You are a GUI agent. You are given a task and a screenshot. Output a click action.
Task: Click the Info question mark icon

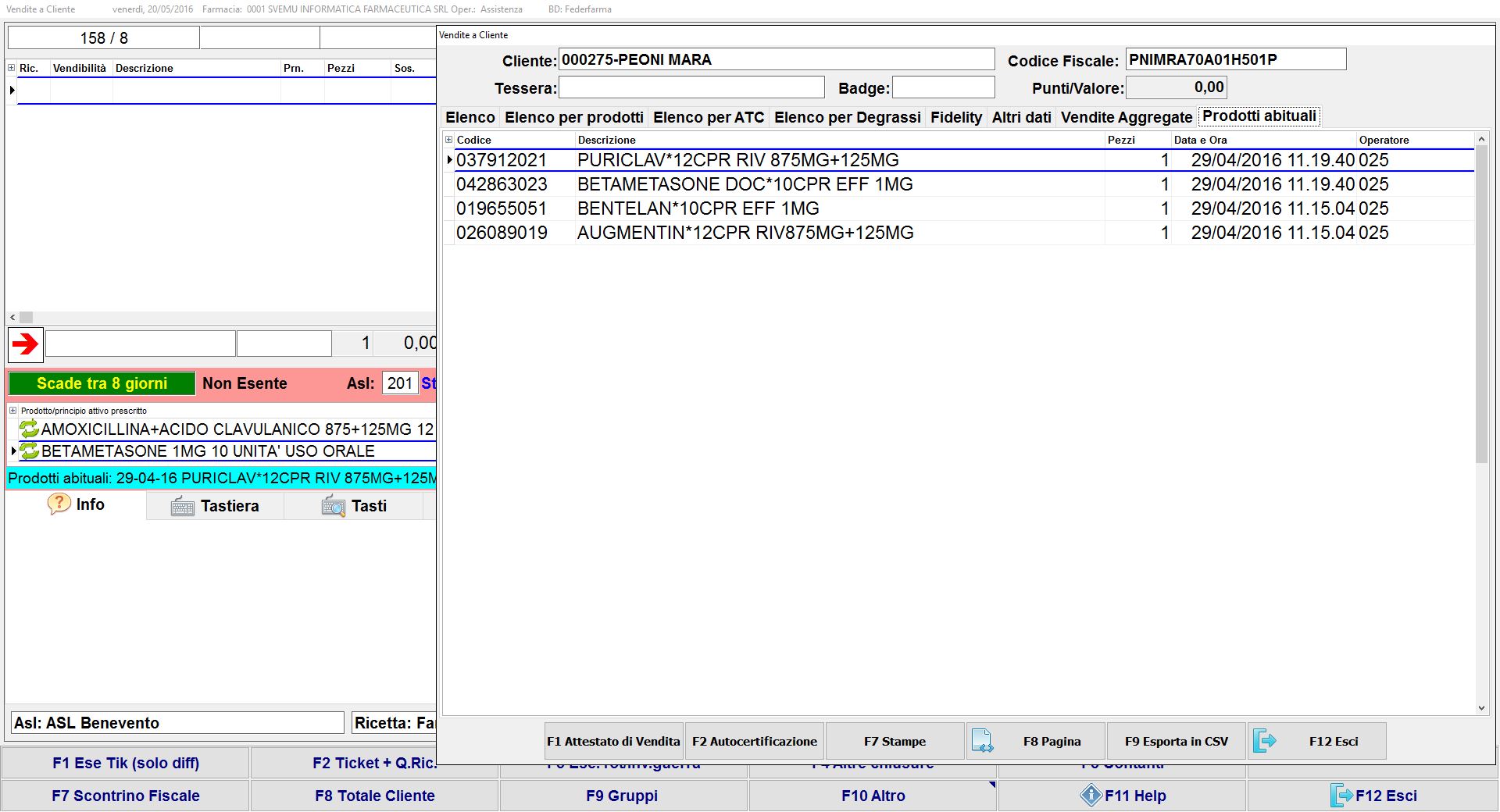click(x=59, y=504)
